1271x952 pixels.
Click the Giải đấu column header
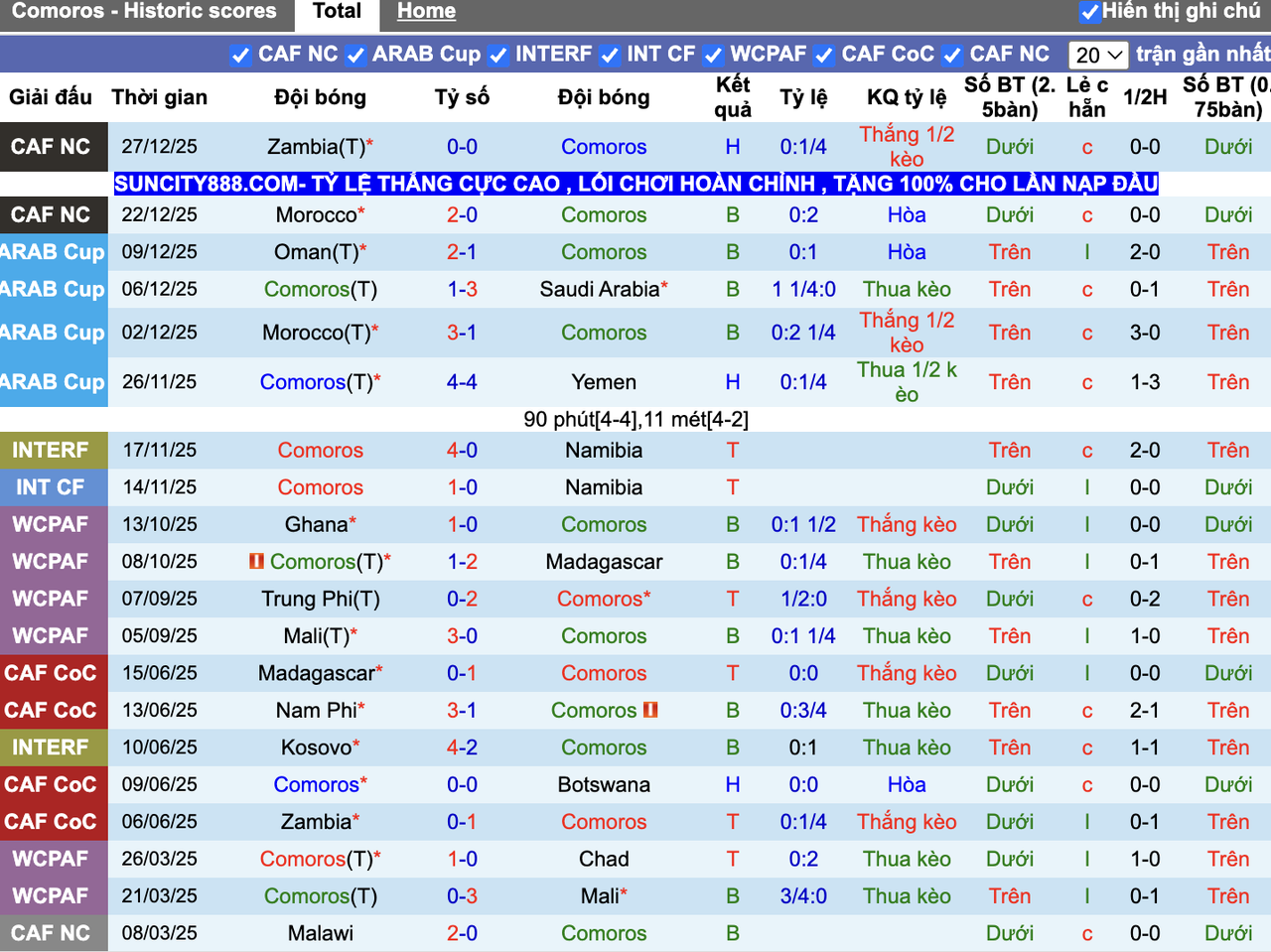(51, 97)
